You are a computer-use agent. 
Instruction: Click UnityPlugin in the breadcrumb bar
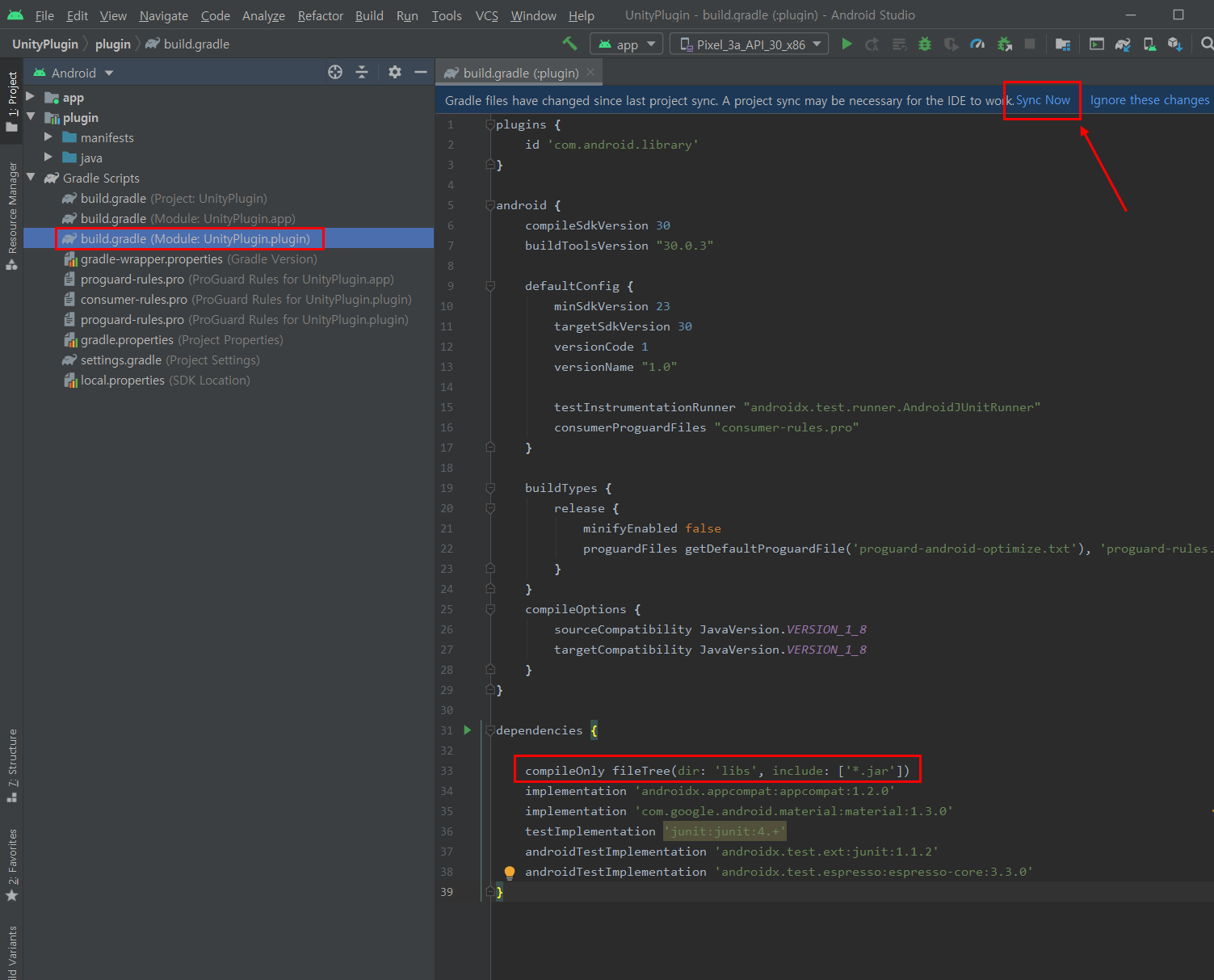[x=45, y=44]
